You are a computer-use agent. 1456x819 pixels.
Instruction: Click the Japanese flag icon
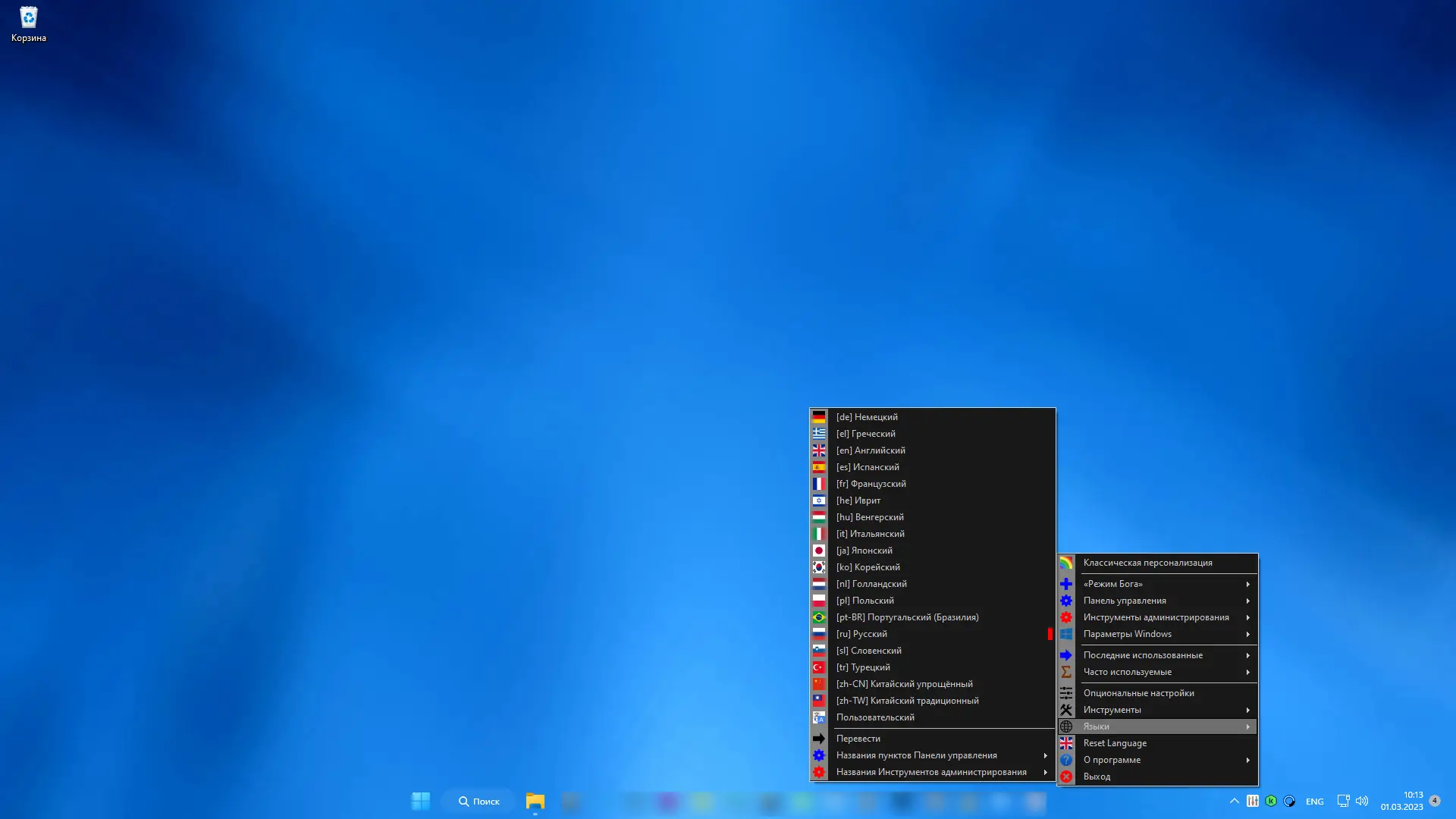pyautogui.click(x=818, y=551)
